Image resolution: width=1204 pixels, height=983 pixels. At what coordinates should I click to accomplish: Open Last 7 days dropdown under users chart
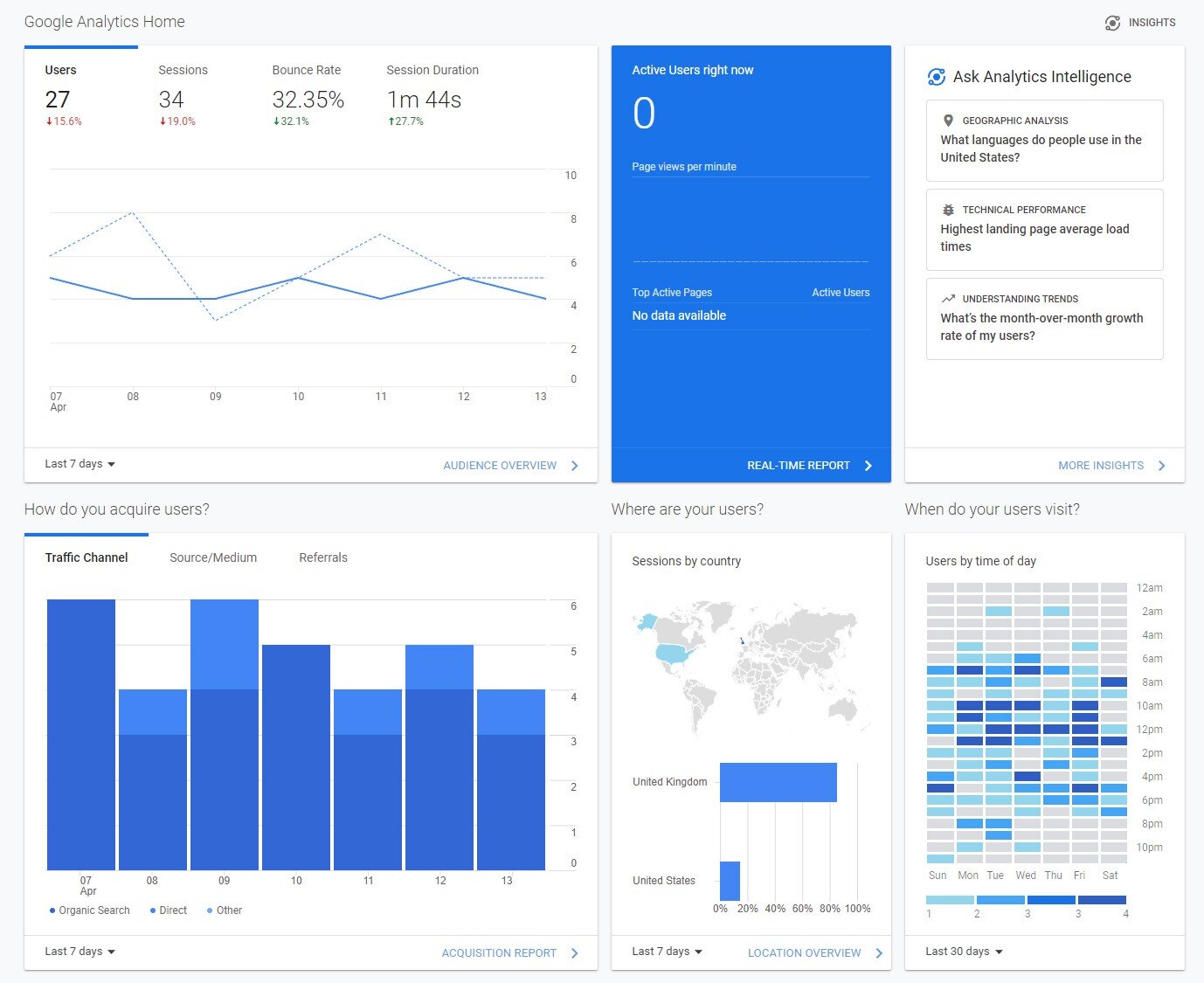80,464
